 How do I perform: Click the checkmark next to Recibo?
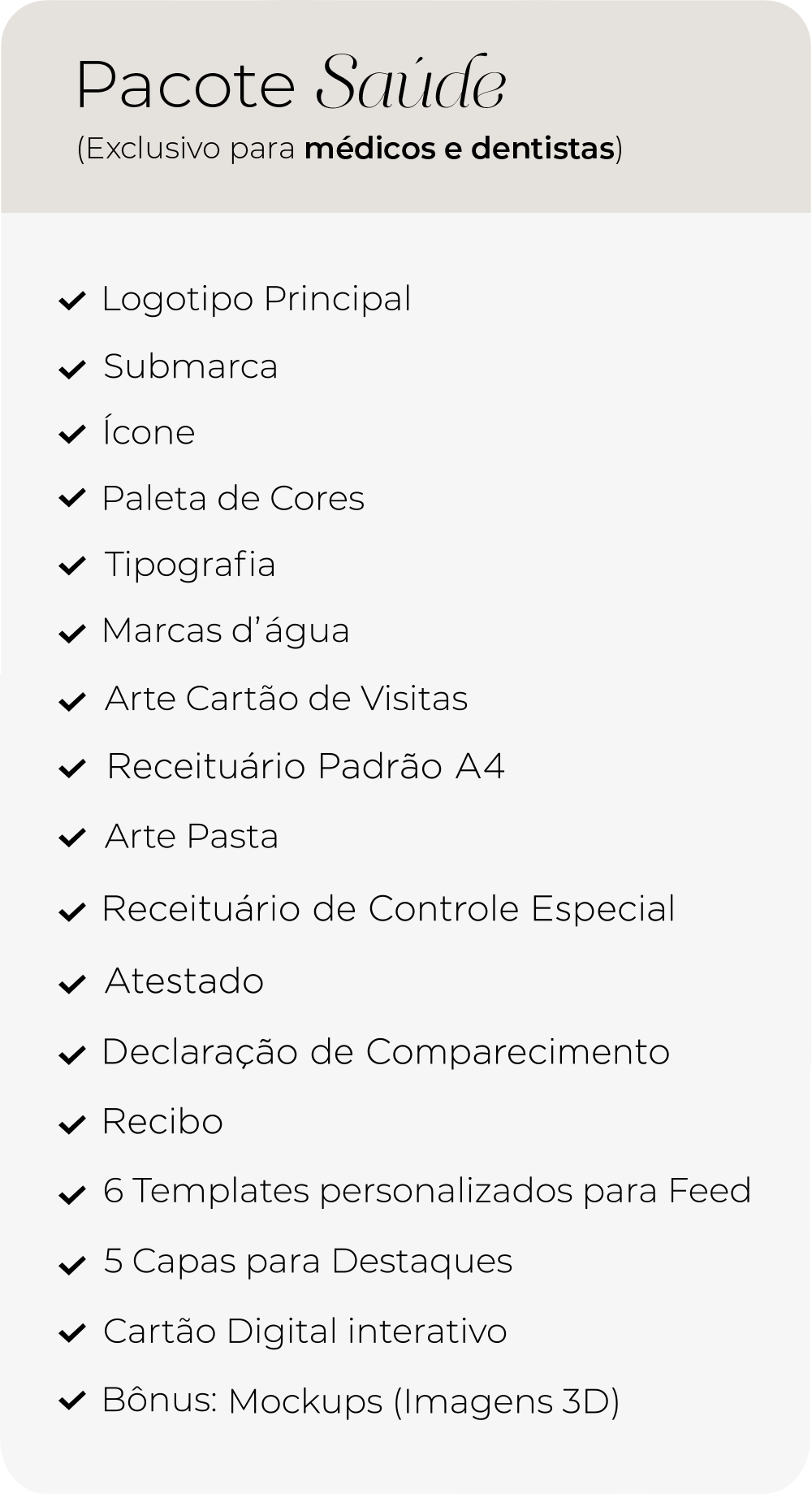(72, 1125)
